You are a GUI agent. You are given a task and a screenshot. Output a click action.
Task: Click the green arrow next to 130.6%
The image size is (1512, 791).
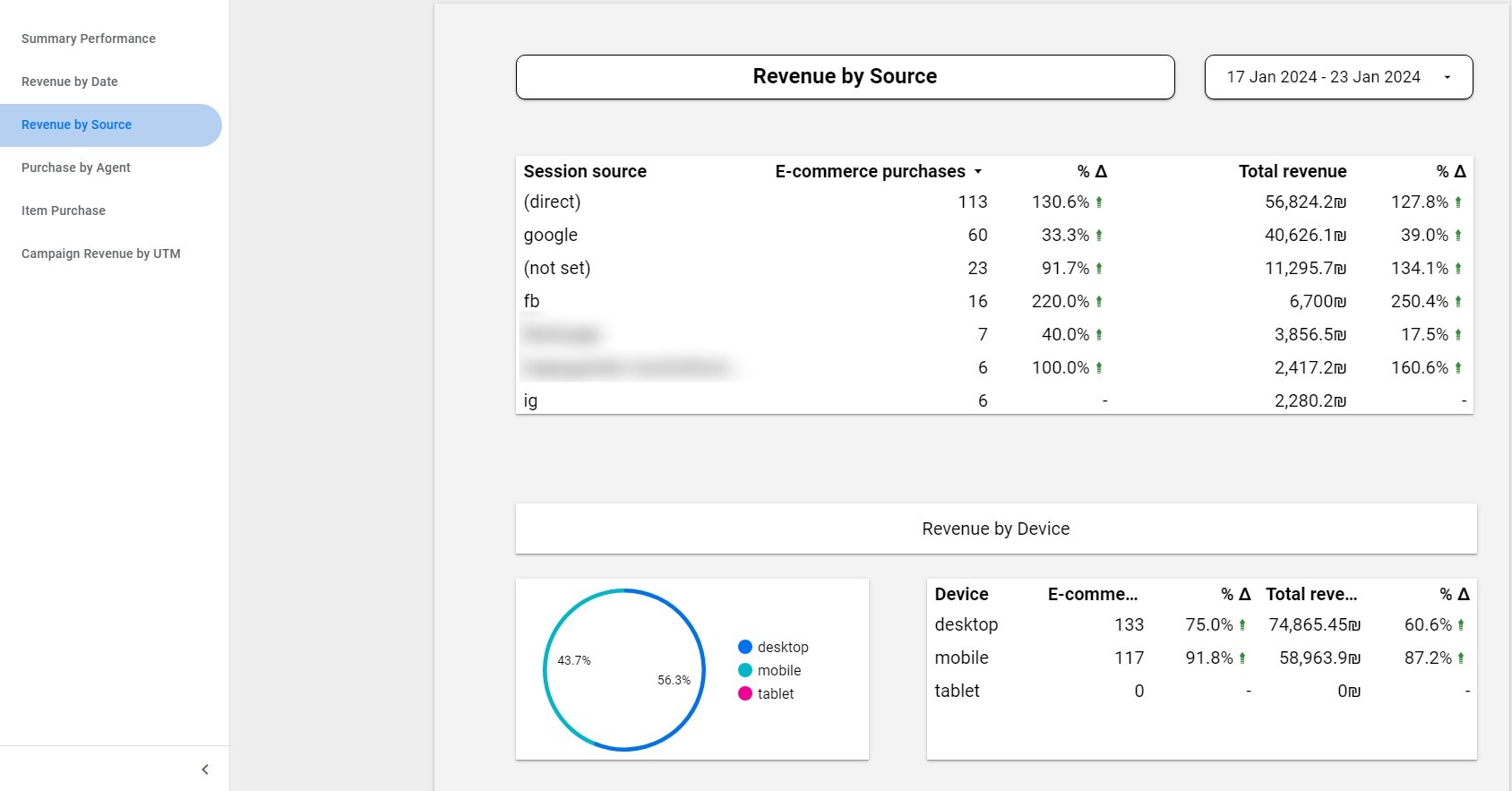pos(1099,202)
